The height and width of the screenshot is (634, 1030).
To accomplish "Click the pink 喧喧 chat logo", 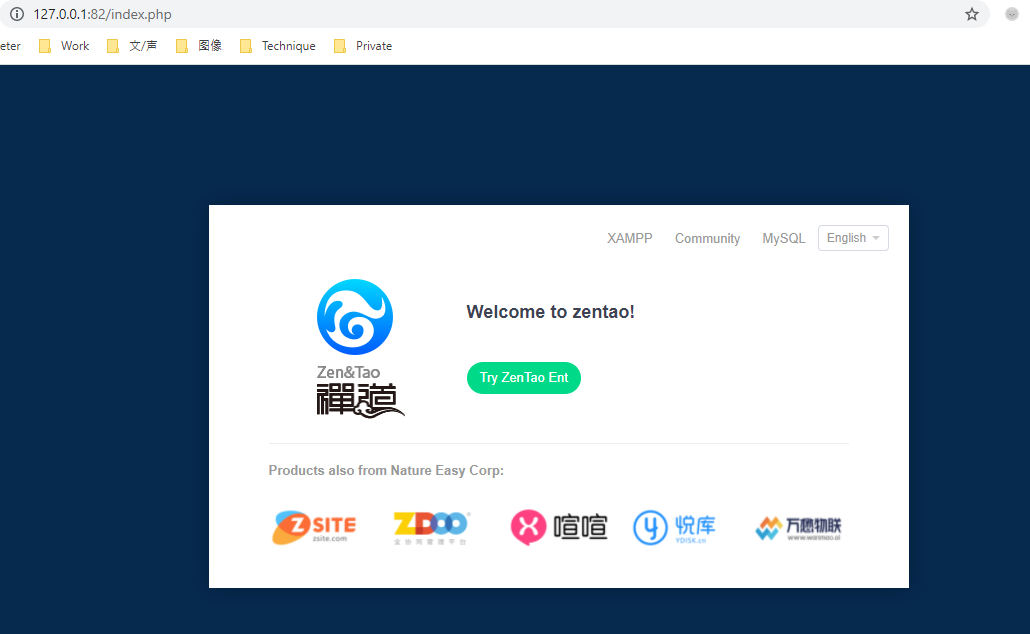I will click(559, 527).
